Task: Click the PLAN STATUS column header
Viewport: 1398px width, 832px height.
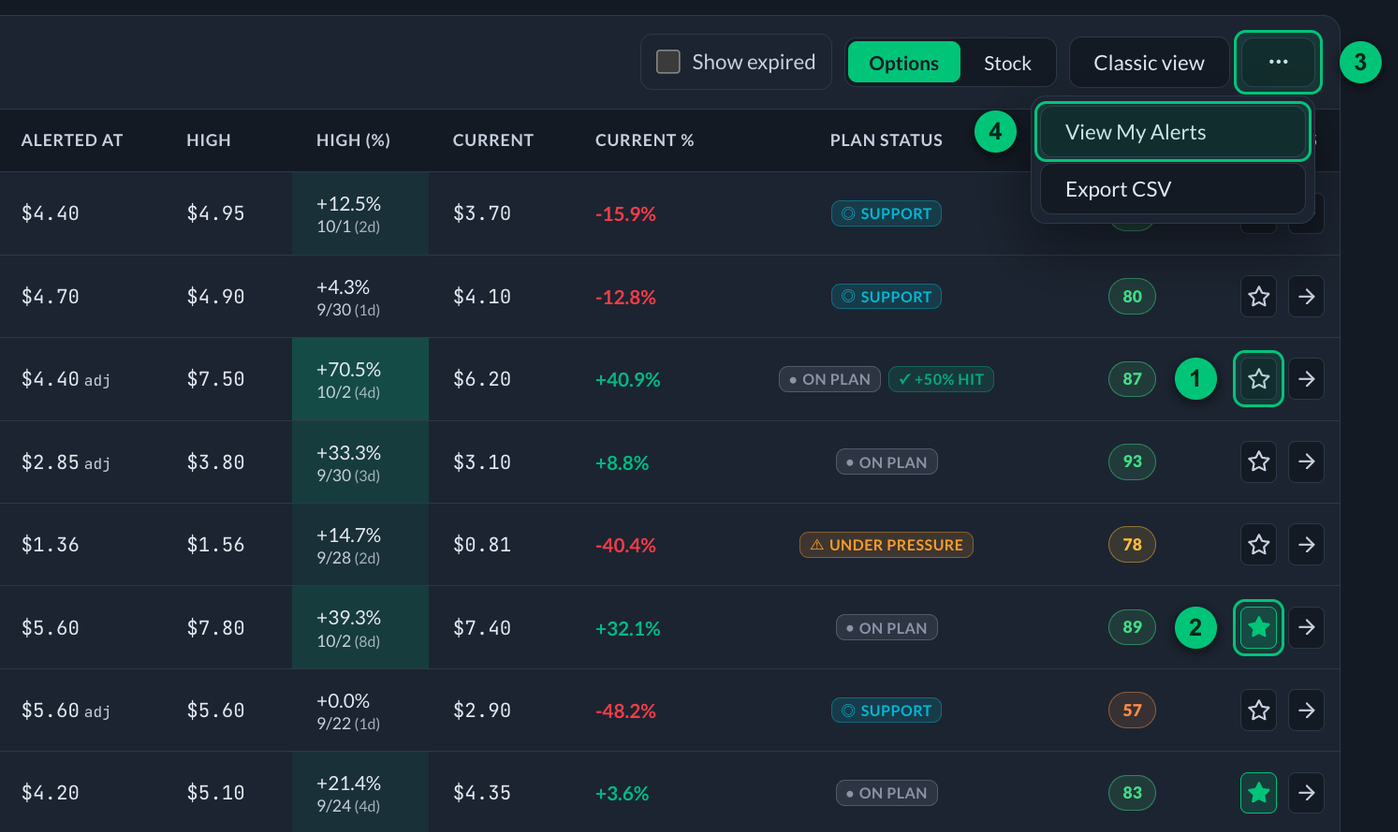Action: [x=886, y=140]
